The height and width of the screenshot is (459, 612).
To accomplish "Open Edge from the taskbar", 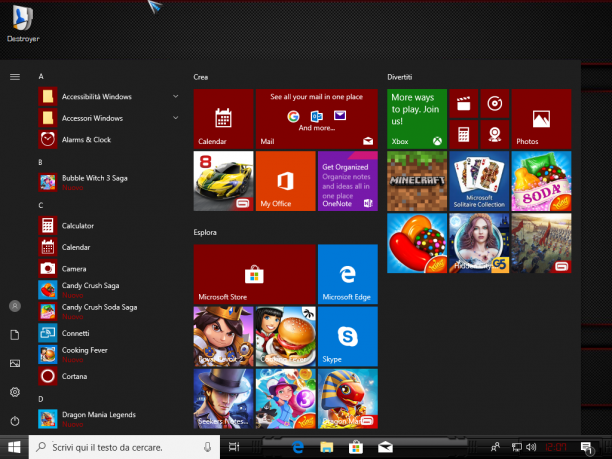I will coord(298,447).
